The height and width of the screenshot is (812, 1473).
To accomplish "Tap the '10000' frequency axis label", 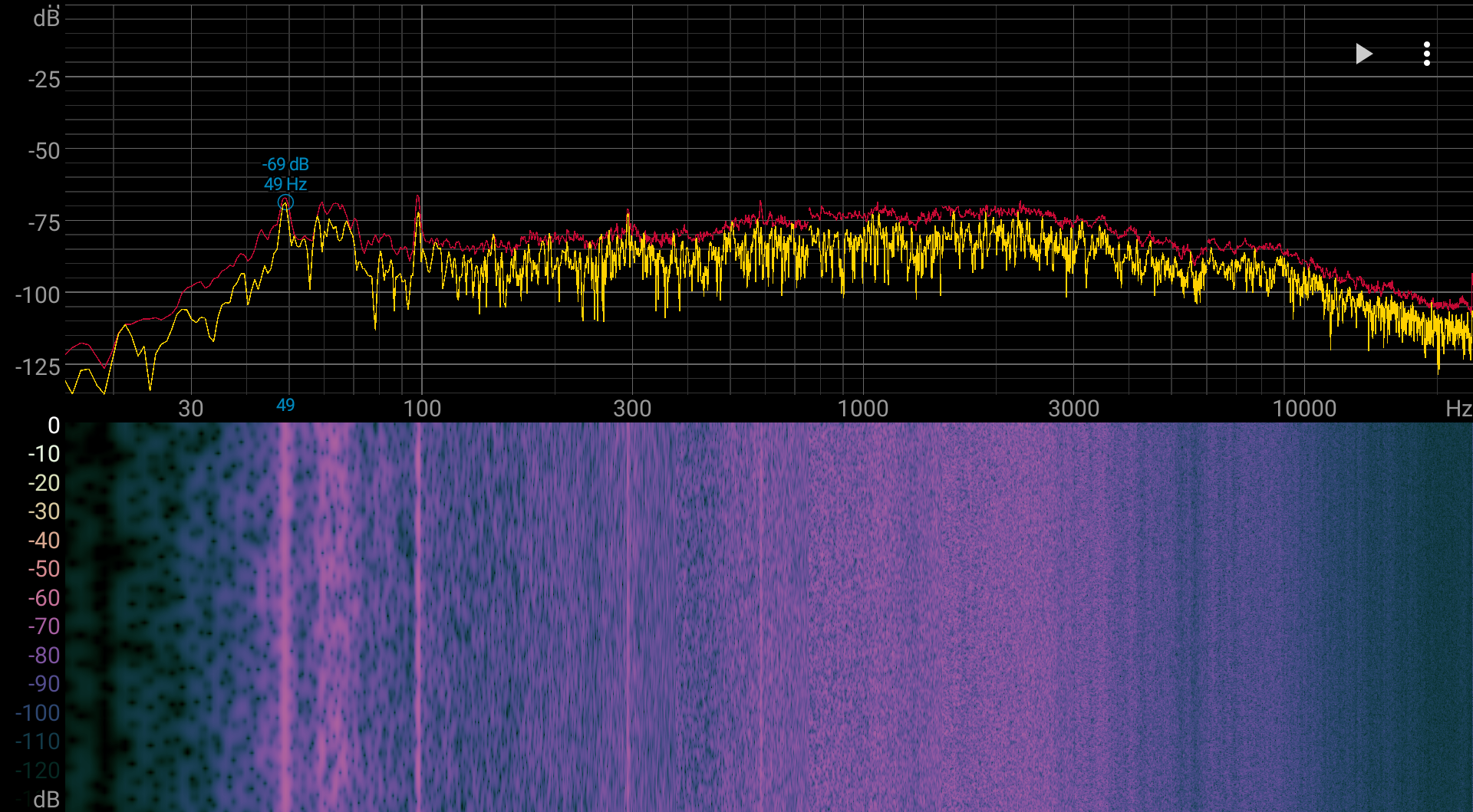I will 1304,408.
